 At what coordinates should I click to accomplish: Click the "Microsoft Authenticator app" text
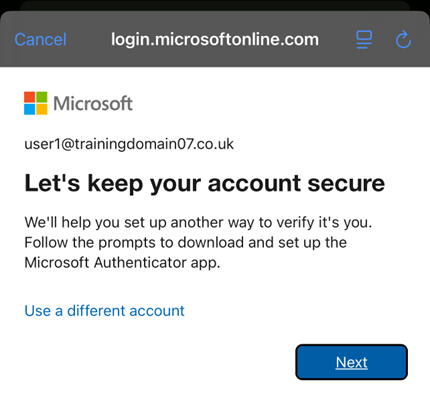pyautogui.click(x=122, y=263)
